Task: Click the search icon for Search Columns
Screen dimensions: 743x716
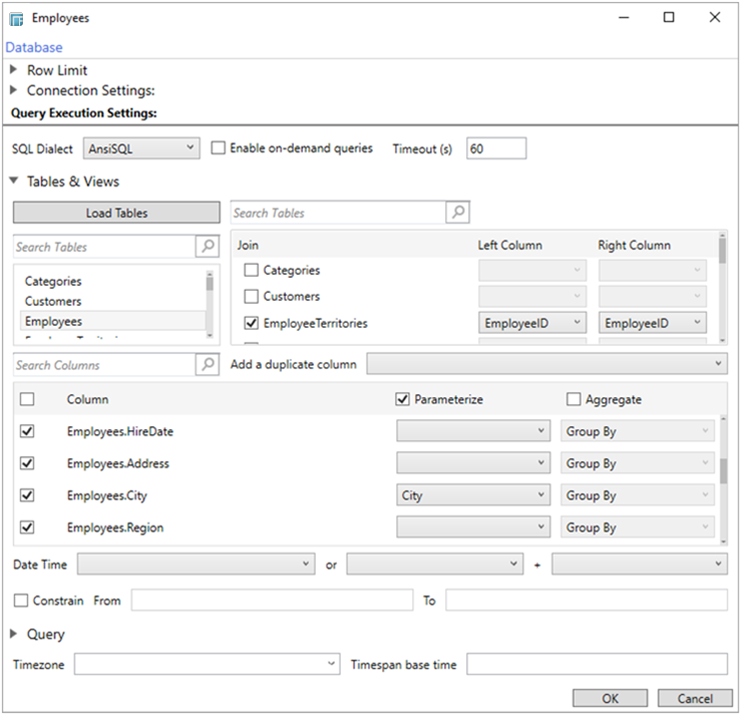Action: click(207, 365)
